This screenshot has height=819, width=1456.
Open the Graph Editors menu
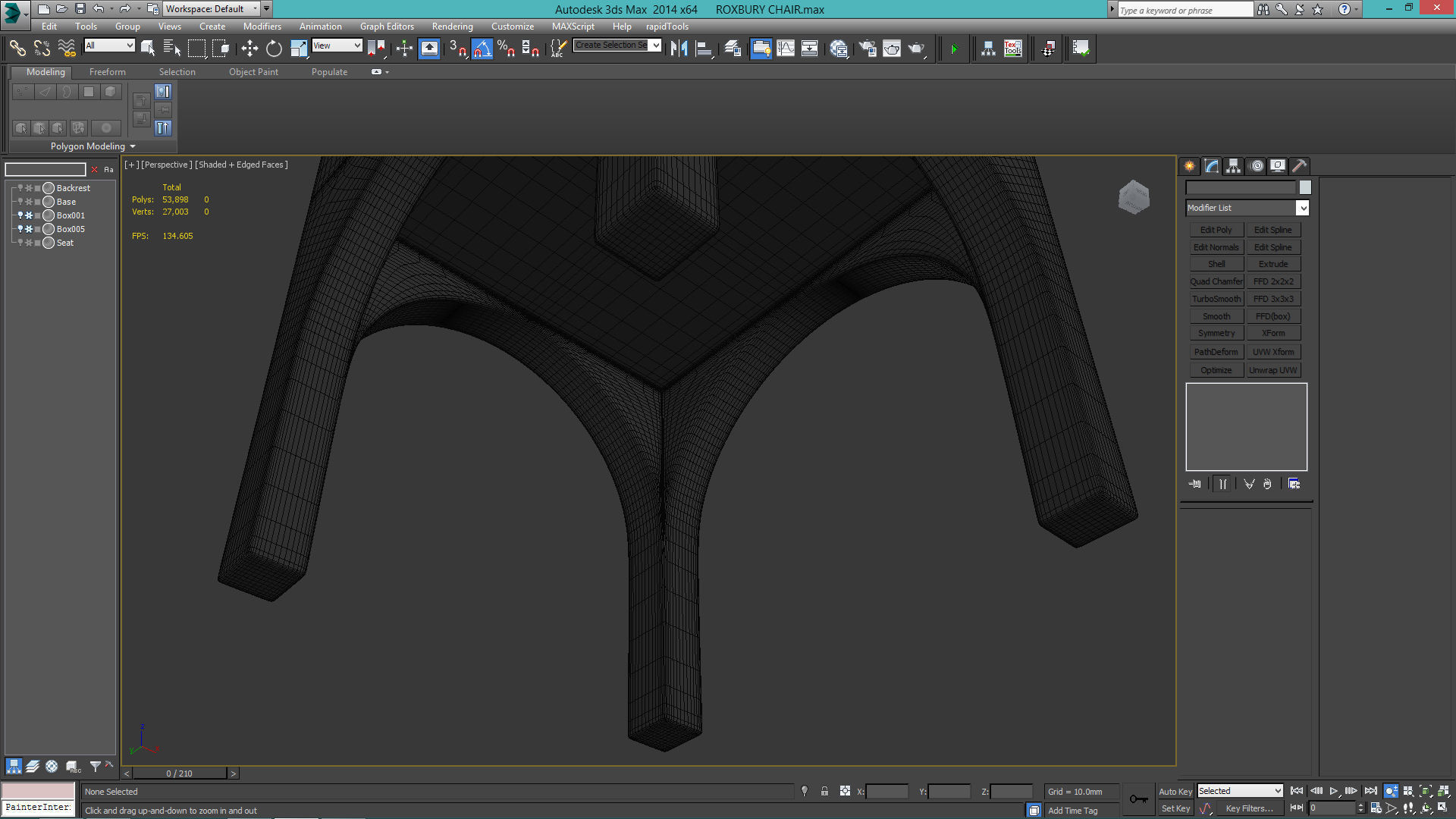(x=387, y=27)
